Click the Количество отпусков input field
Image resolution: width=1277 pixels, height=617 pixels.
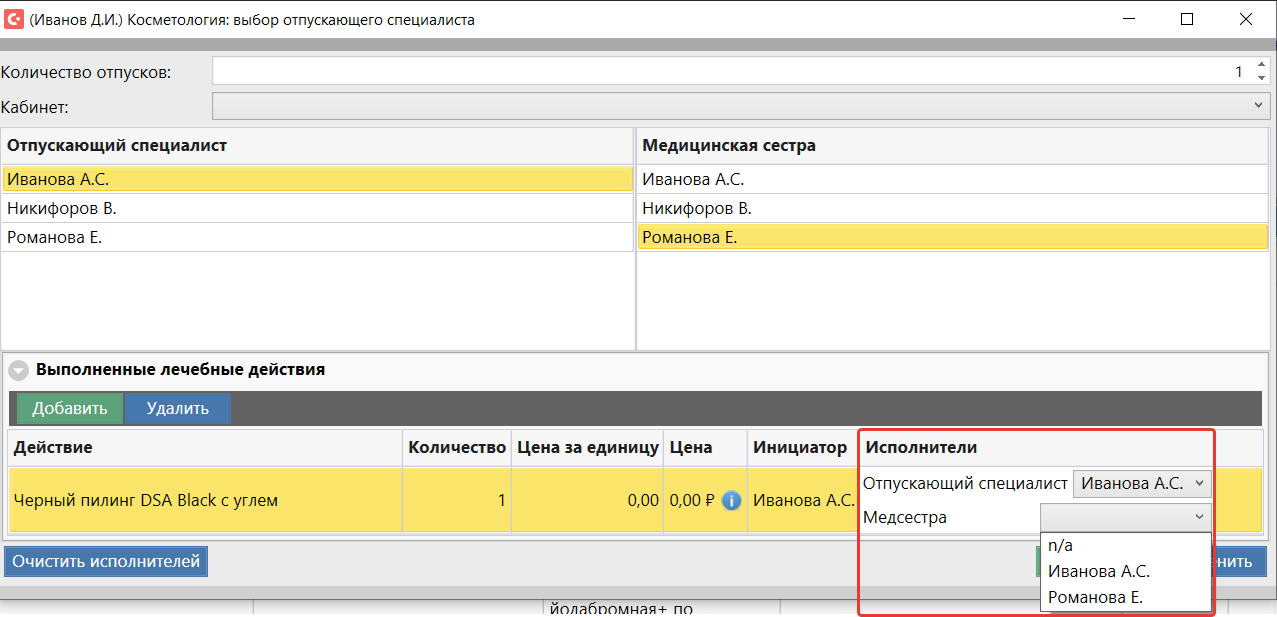[x=720, y=72]
